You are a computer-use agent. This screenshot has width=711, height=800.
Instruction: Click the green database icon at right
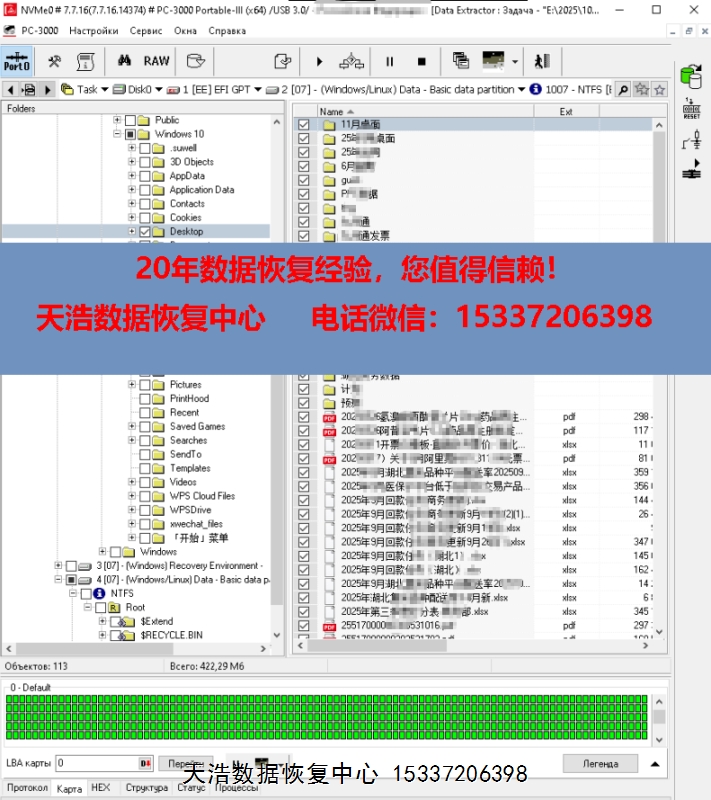(x=691, y=76)
